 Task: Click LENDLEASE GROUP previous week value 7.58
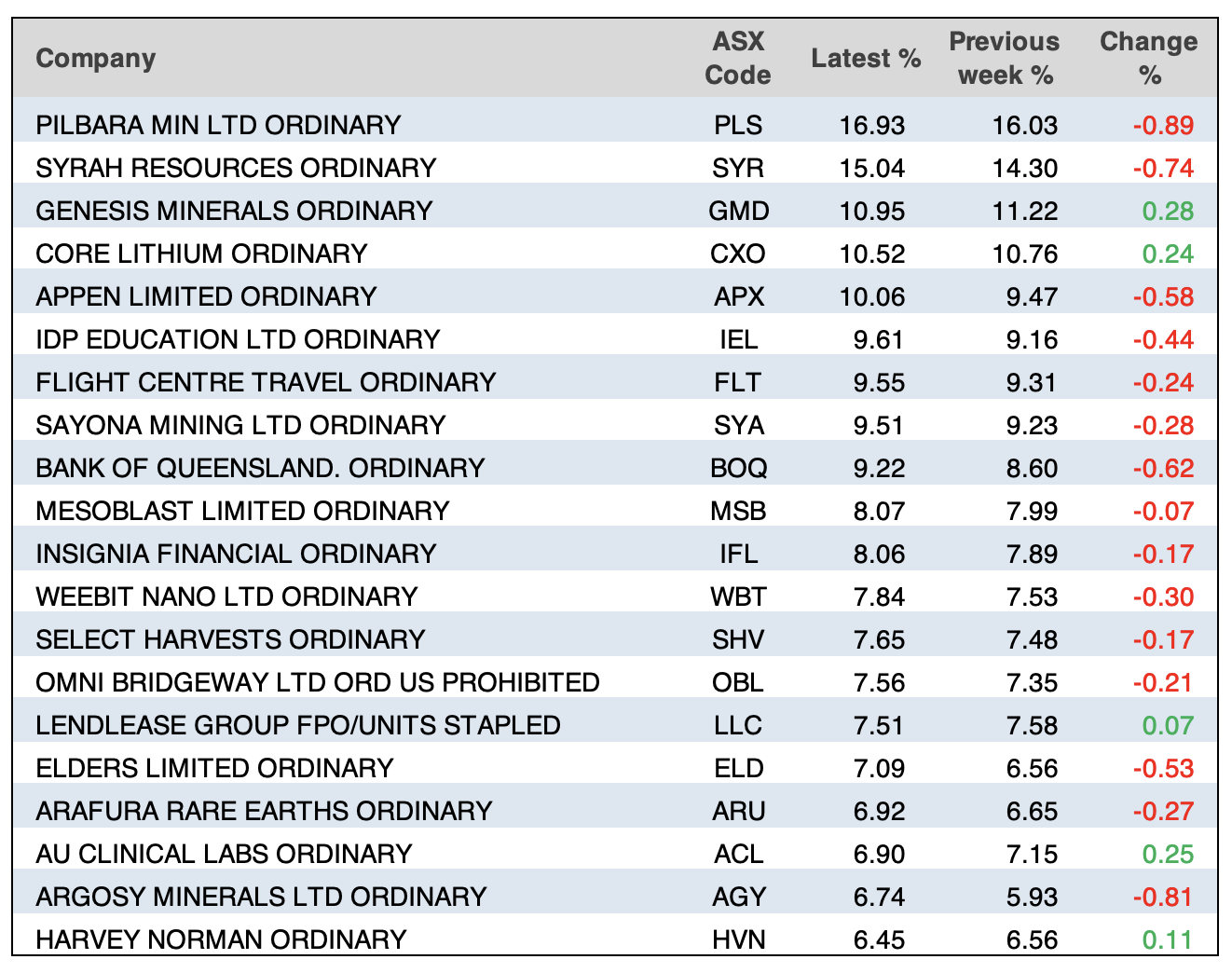click(1032, 725)
